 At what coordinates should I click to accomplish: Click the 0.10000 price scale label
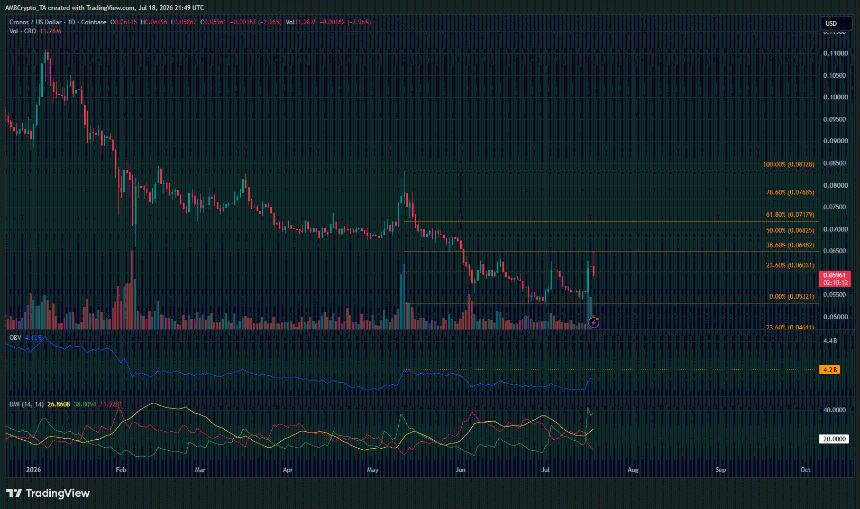[836, 97]
